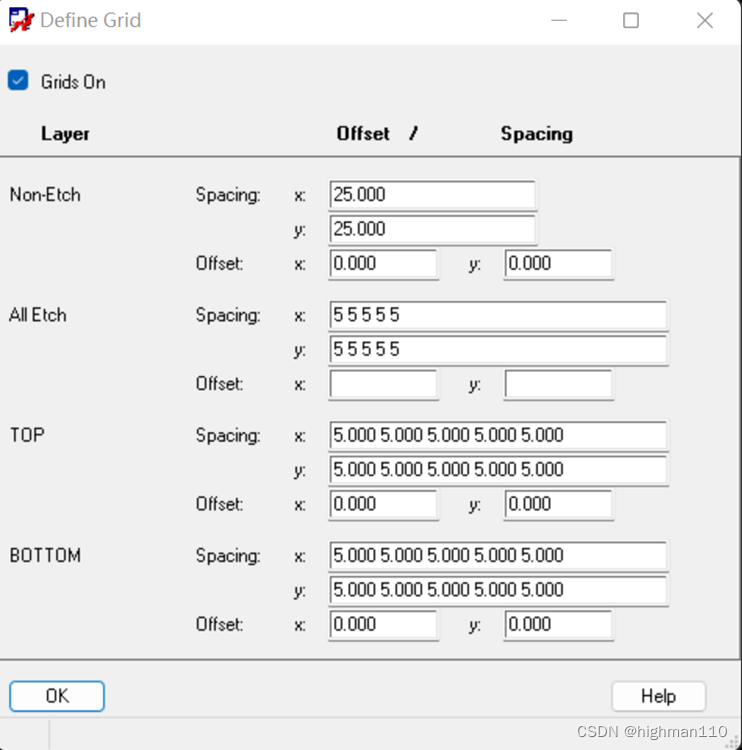The image size is (742, 750).
Task: Select the Non-Etch Spacing y field
Action: point(432,229)
